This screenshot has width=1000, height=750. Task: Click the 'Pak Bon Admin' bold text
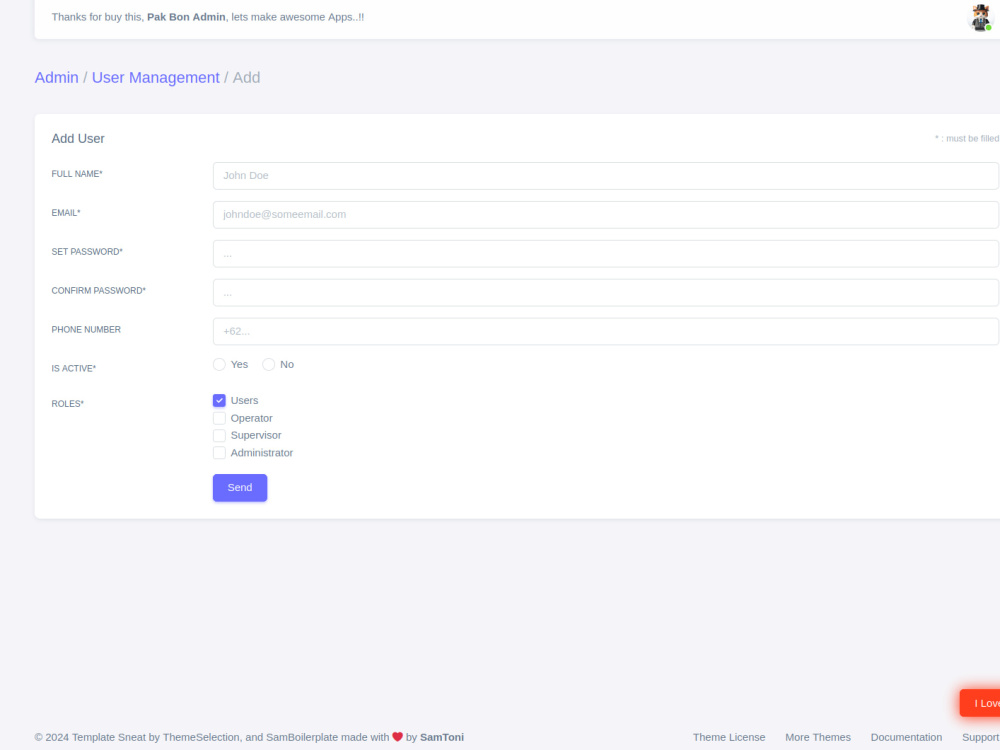point(186,17)
